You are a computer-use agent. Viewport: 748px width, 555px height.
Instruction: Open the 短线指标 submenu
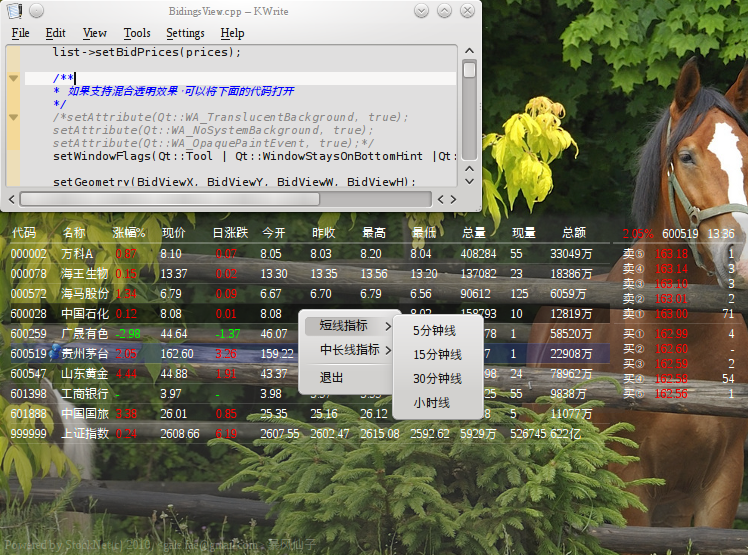(349, 326)
